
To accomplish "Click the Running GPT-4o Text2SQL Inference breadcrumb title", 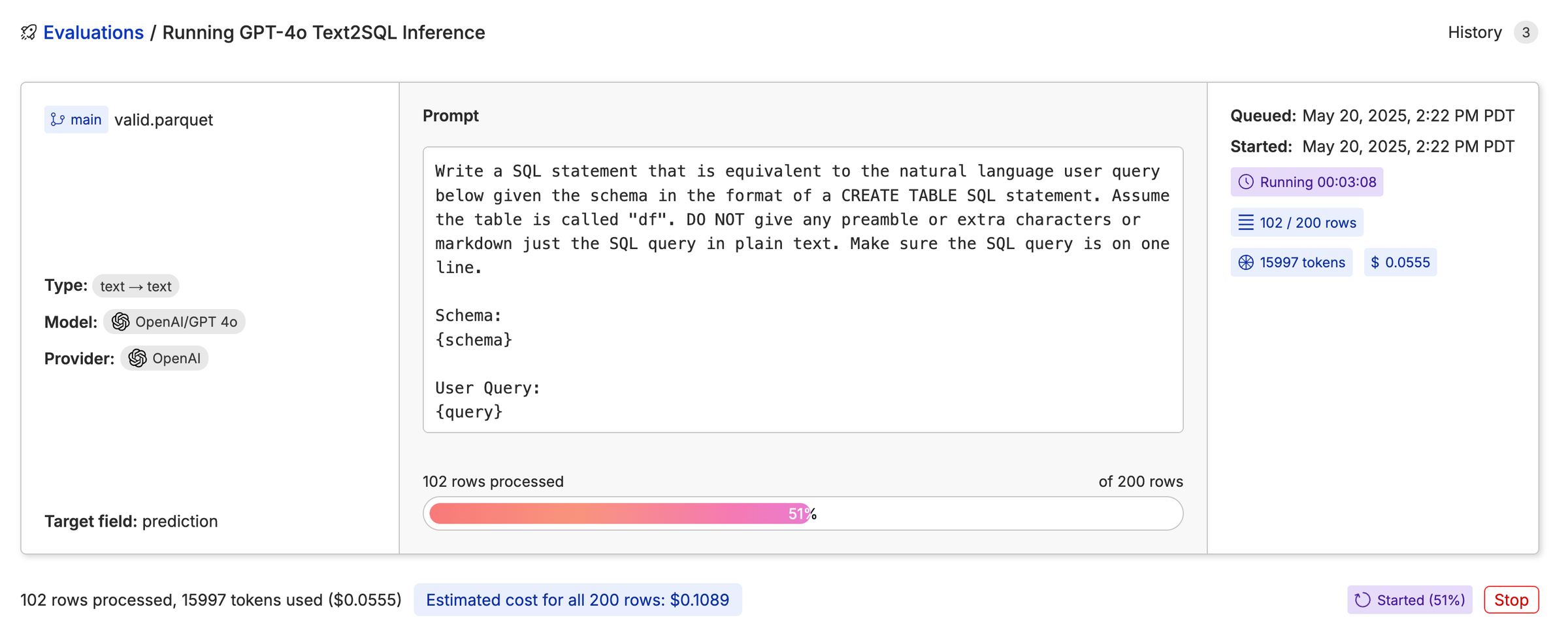I will (x=324, y=32).
